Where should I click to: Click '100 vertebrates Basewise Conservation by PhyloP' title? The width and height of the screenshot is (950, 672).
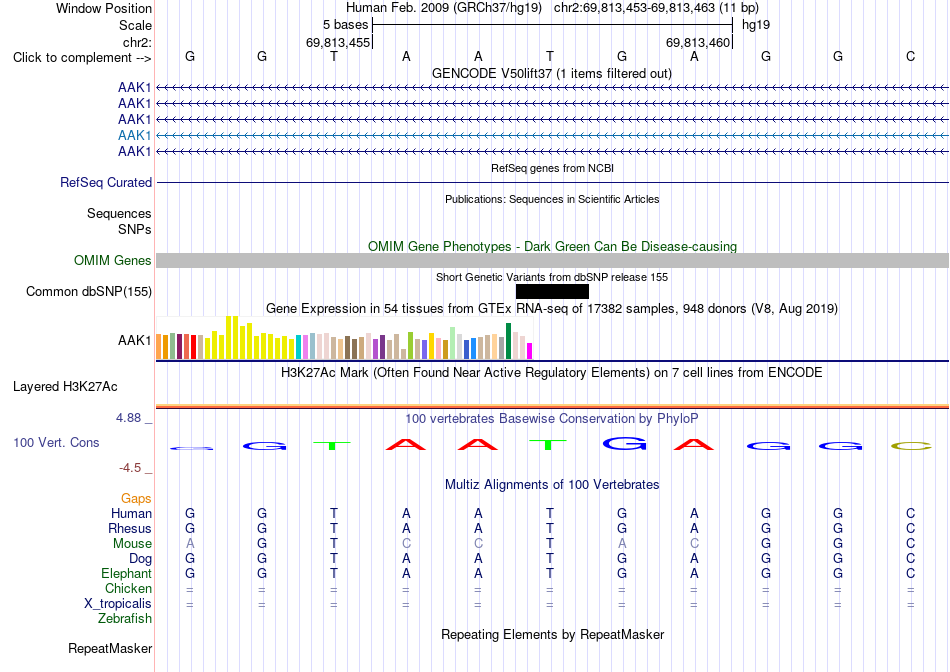tap(552, 418)
